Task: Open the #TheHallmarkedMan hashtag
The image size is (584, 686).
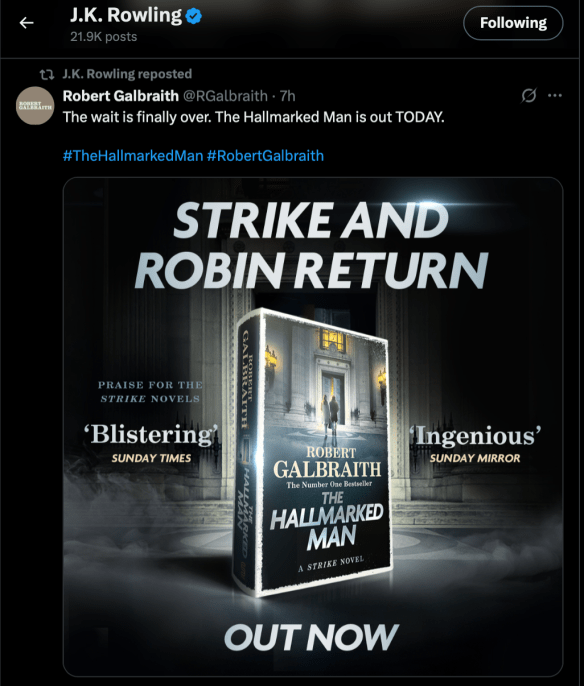Action: pos(133,156)
